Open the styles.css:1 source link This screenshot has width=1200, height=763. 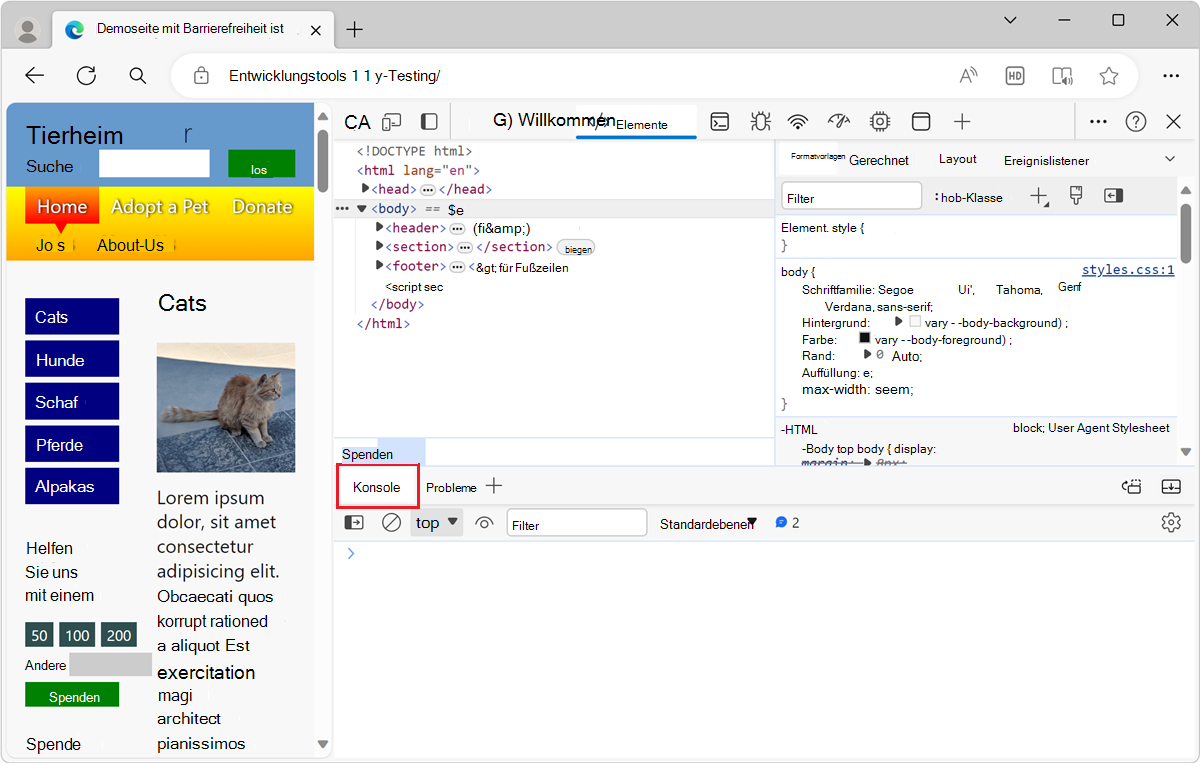point(1127,271)
